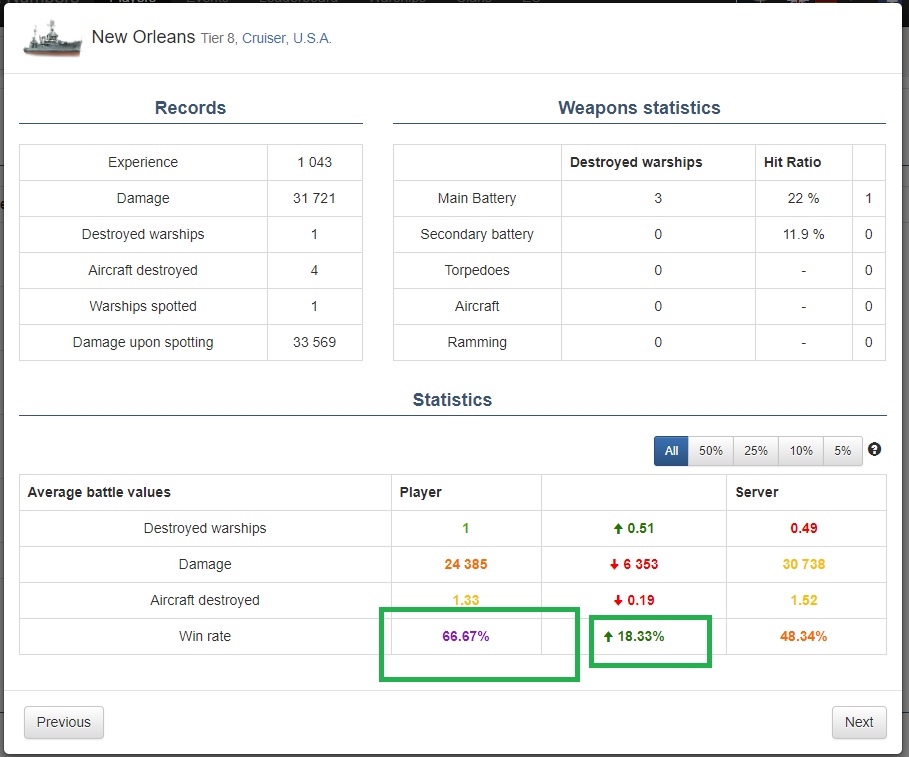Click Main Battery hit ratio 22 %

(x=803, y=198)
